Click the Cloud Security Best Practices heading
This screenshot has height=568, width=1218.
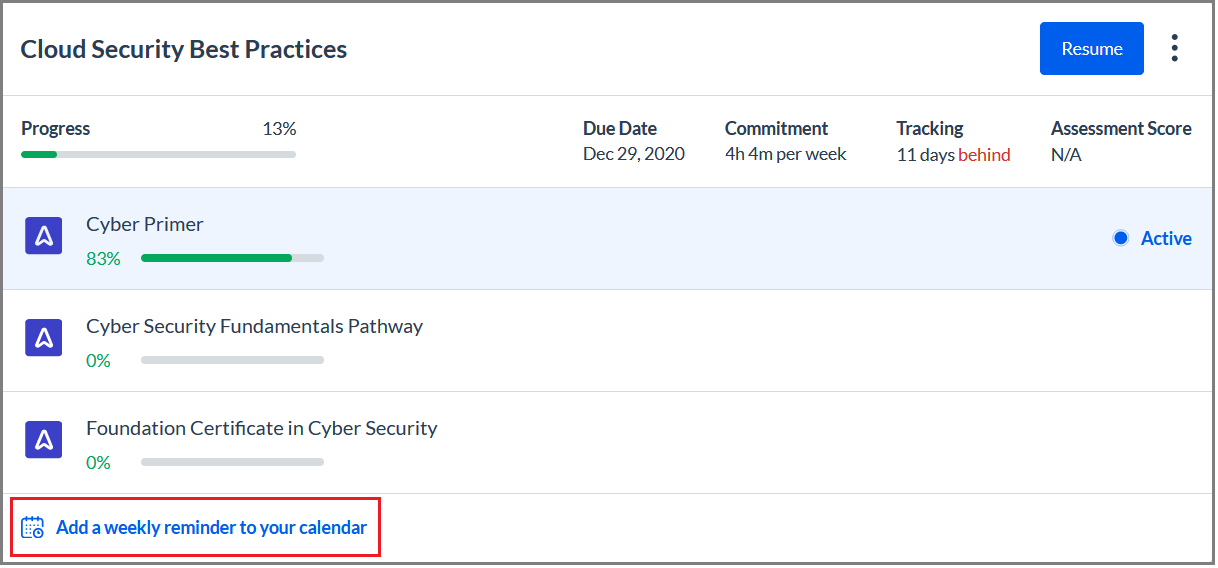coord(184,49)
